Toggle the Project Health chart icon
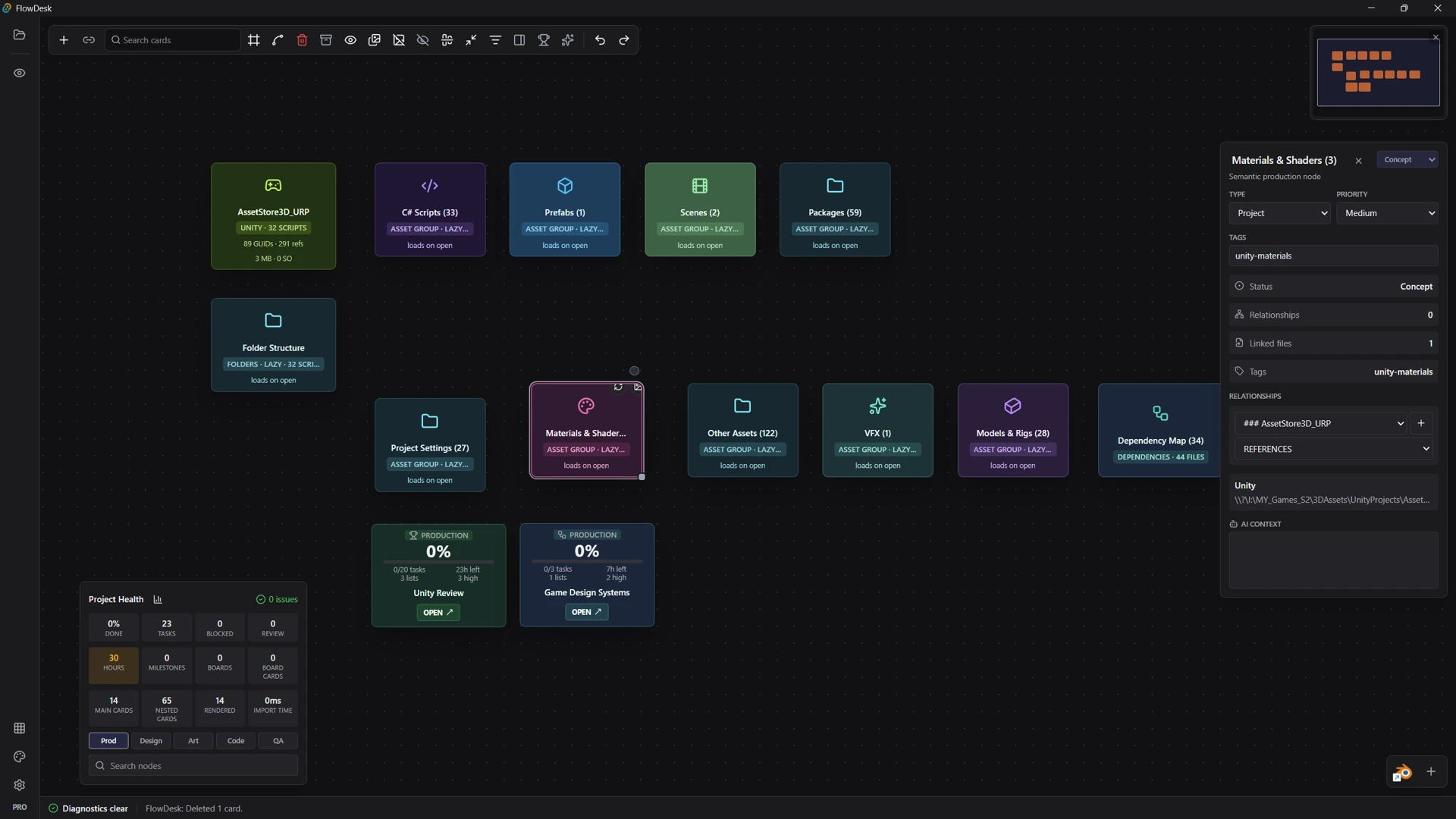 click(x=158, y=600)
